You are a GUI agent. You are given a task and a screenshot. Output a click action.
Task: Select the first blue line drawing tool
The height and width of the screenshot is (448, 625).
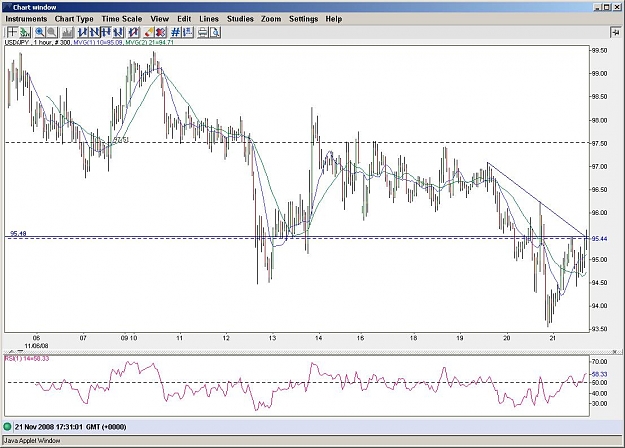click(83, 32)
